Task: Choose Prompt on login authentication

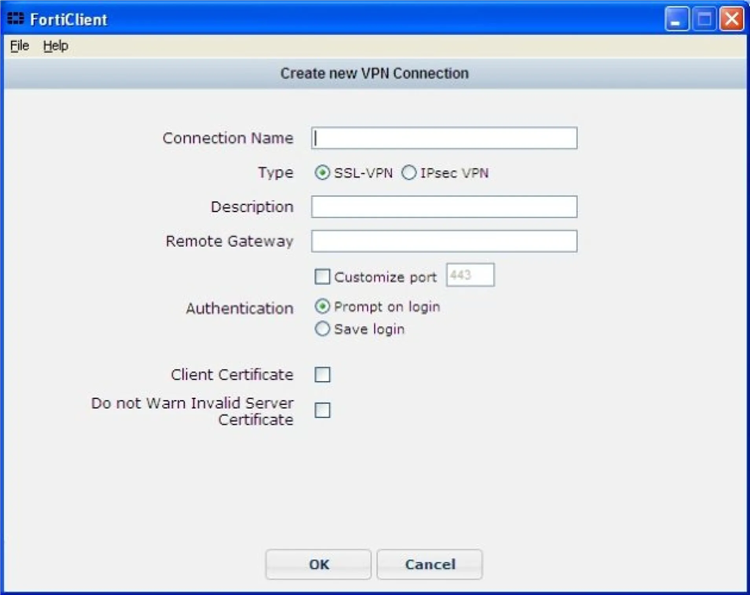Action: [x=322, y=306]
